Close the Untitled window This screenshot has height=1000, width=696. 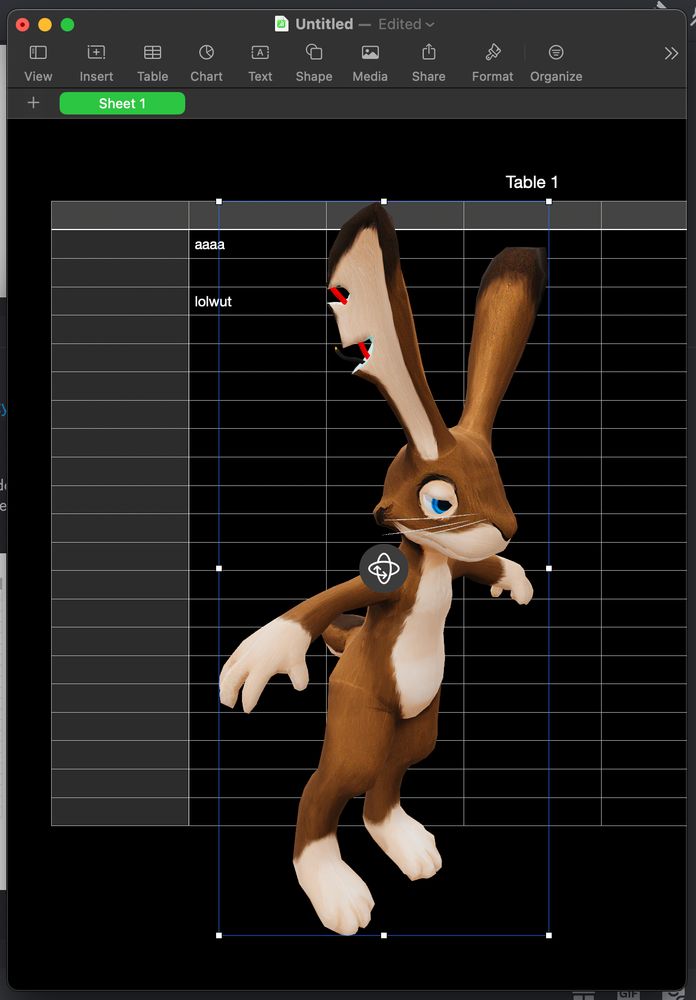tap(23, 25)
